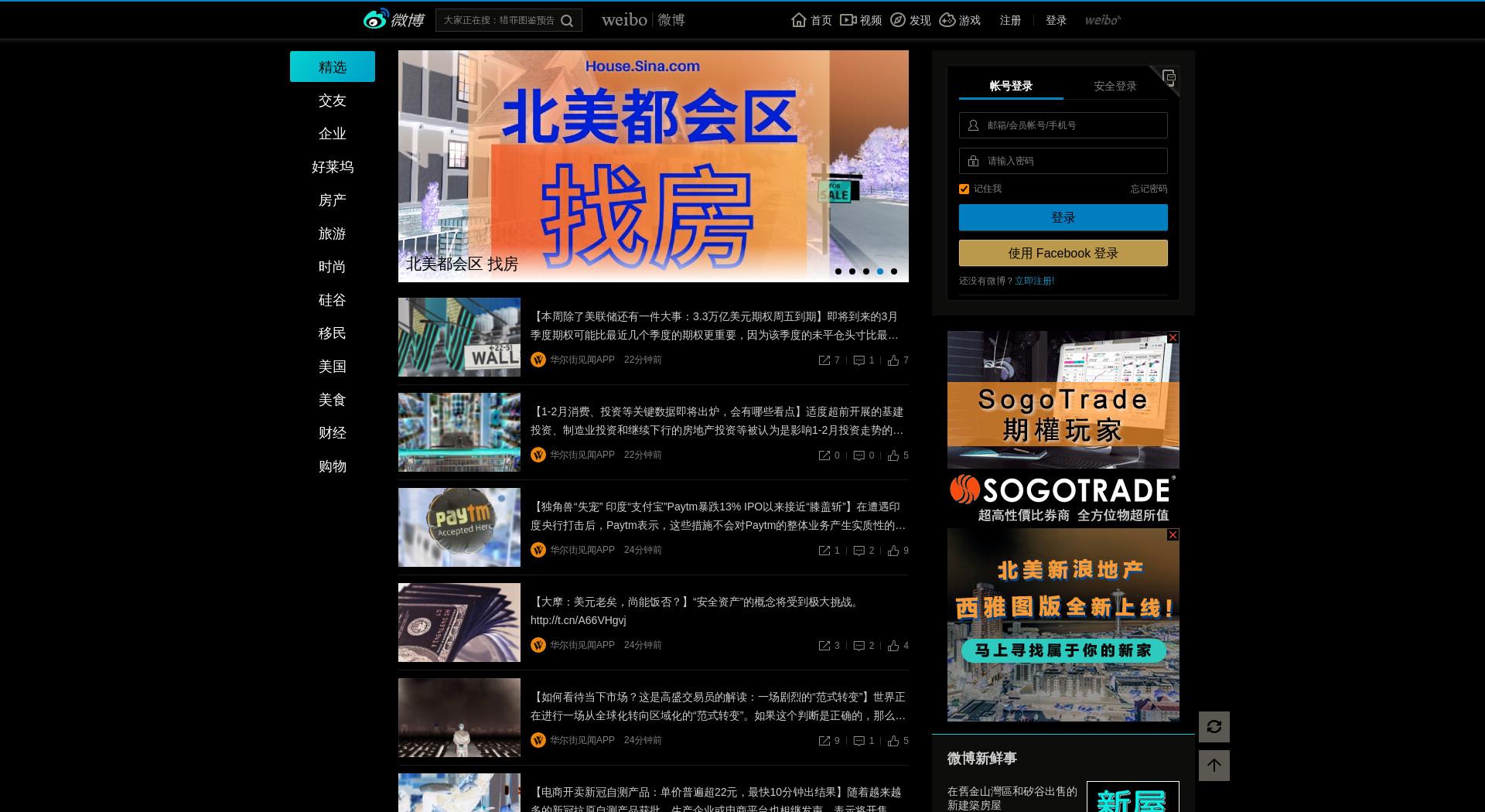Click repost icon on 1-2月消费 post
This screenshot has height=812, width=1485.
(824, 455)
